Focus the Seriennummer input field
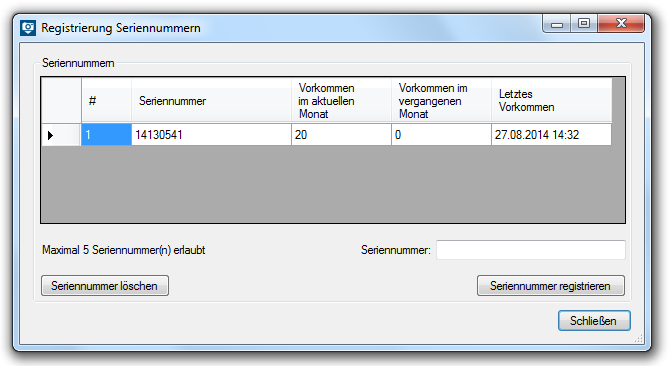 531,250
